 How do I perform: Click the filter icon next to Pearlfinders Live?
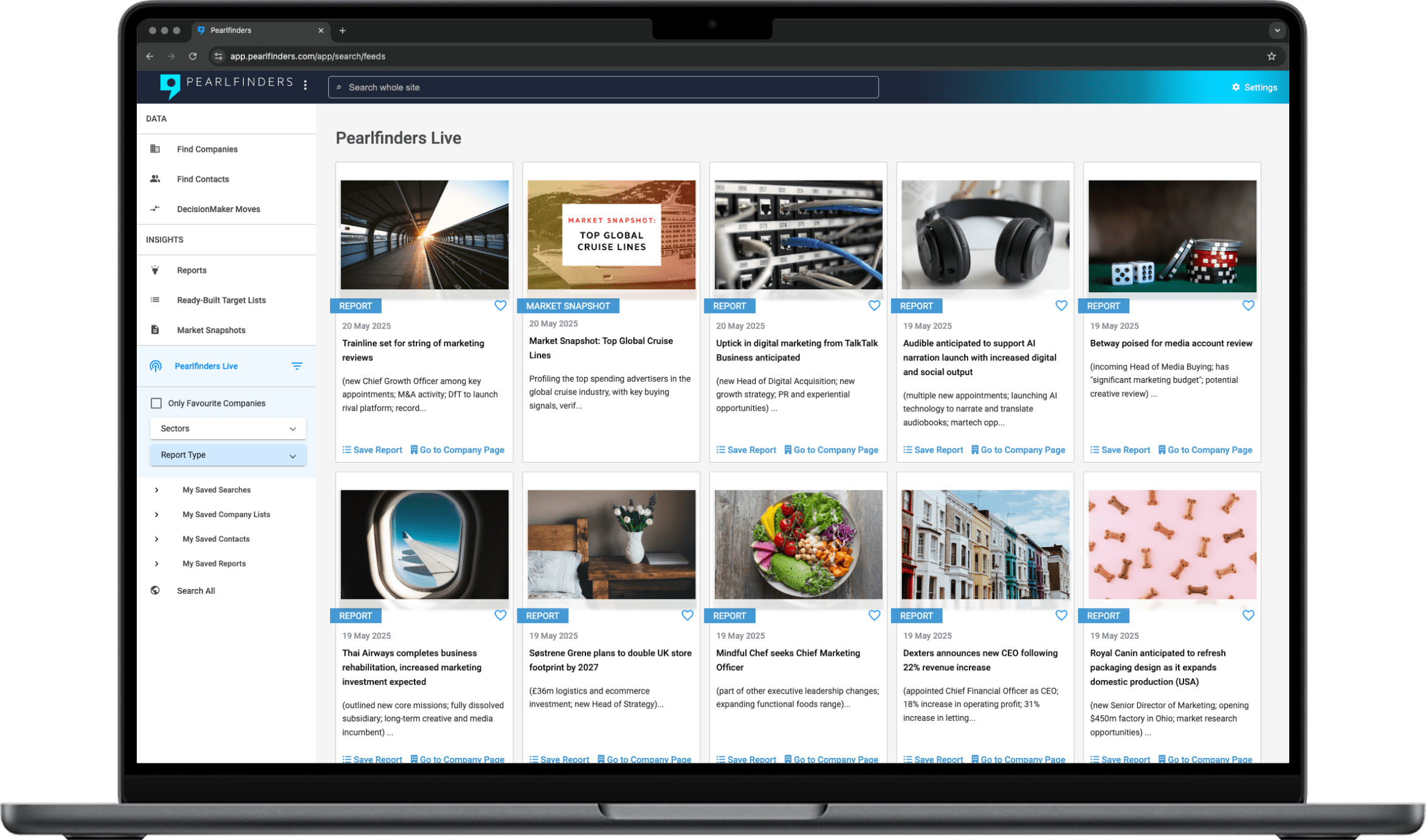coord(297,366)
